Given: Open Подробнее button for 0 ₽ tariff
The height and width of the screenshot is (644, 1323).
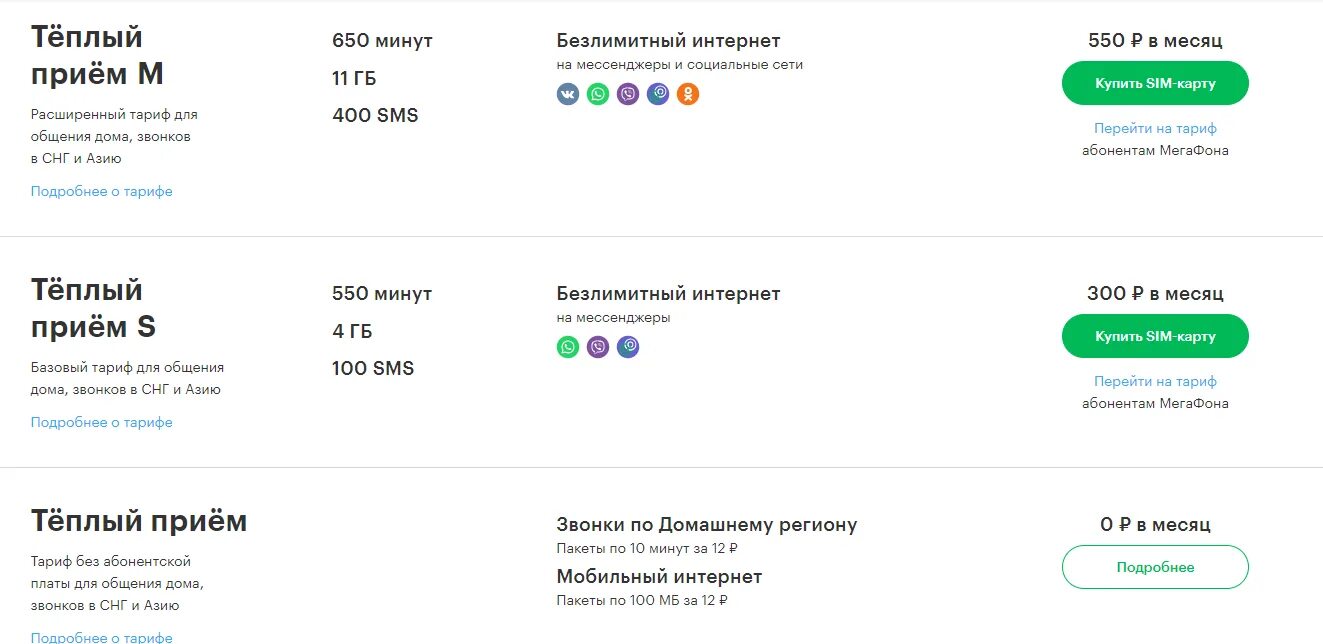Looking at the screenshot, I should 1155,567.
